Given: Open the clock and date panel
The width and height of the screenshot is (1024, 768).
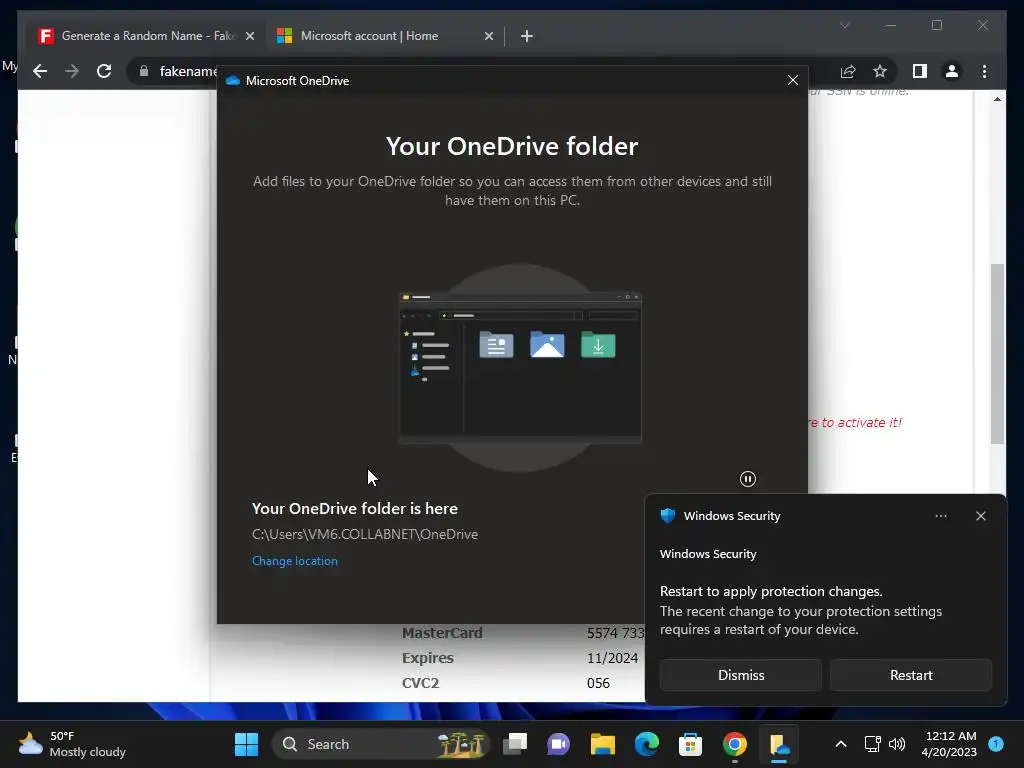Looking at the screenshot, I should [x=949, y=744].
